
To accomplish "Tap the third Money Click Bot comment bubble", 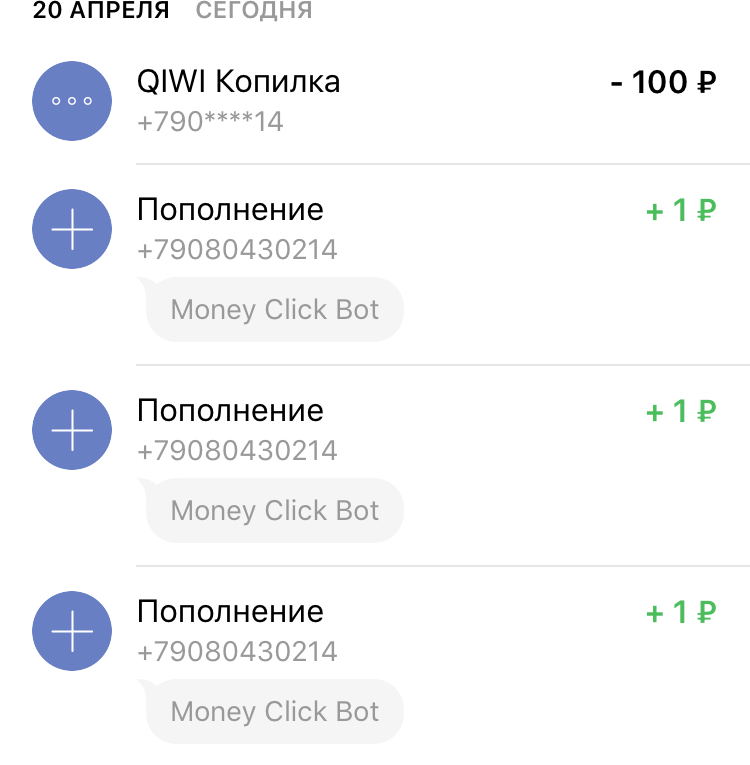I will pos(275,711).
